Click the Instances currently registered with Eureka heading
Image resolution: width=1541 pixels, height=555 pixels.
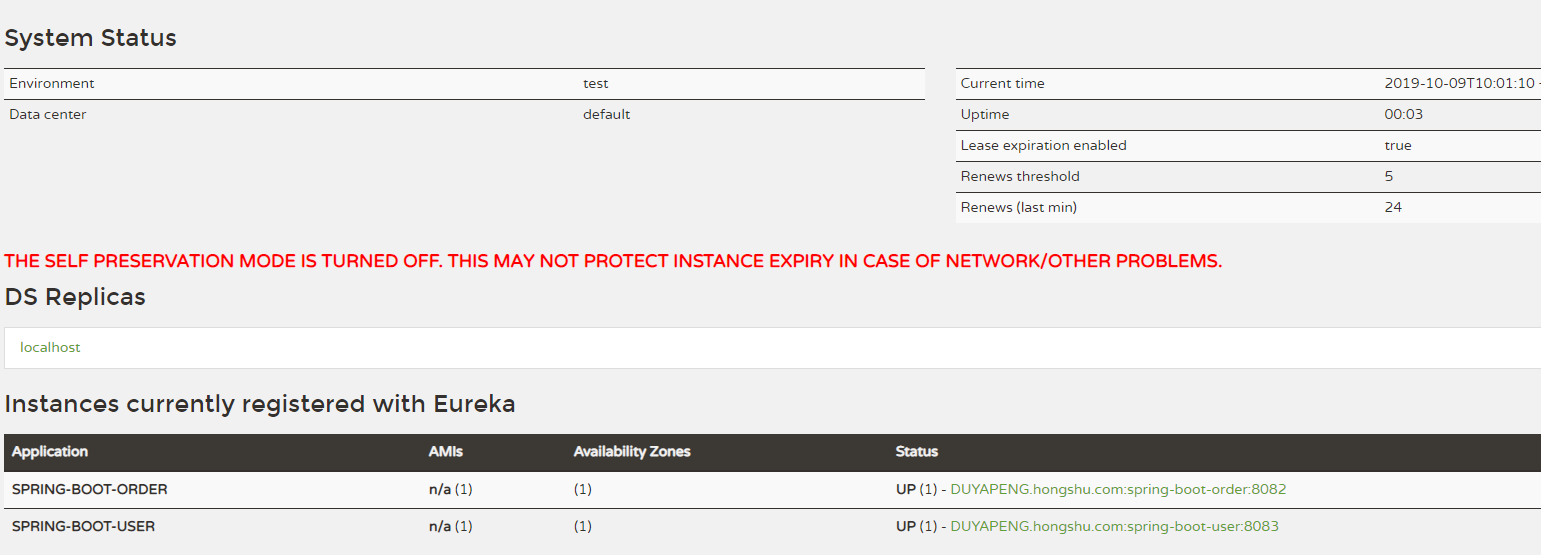[260, 404]
